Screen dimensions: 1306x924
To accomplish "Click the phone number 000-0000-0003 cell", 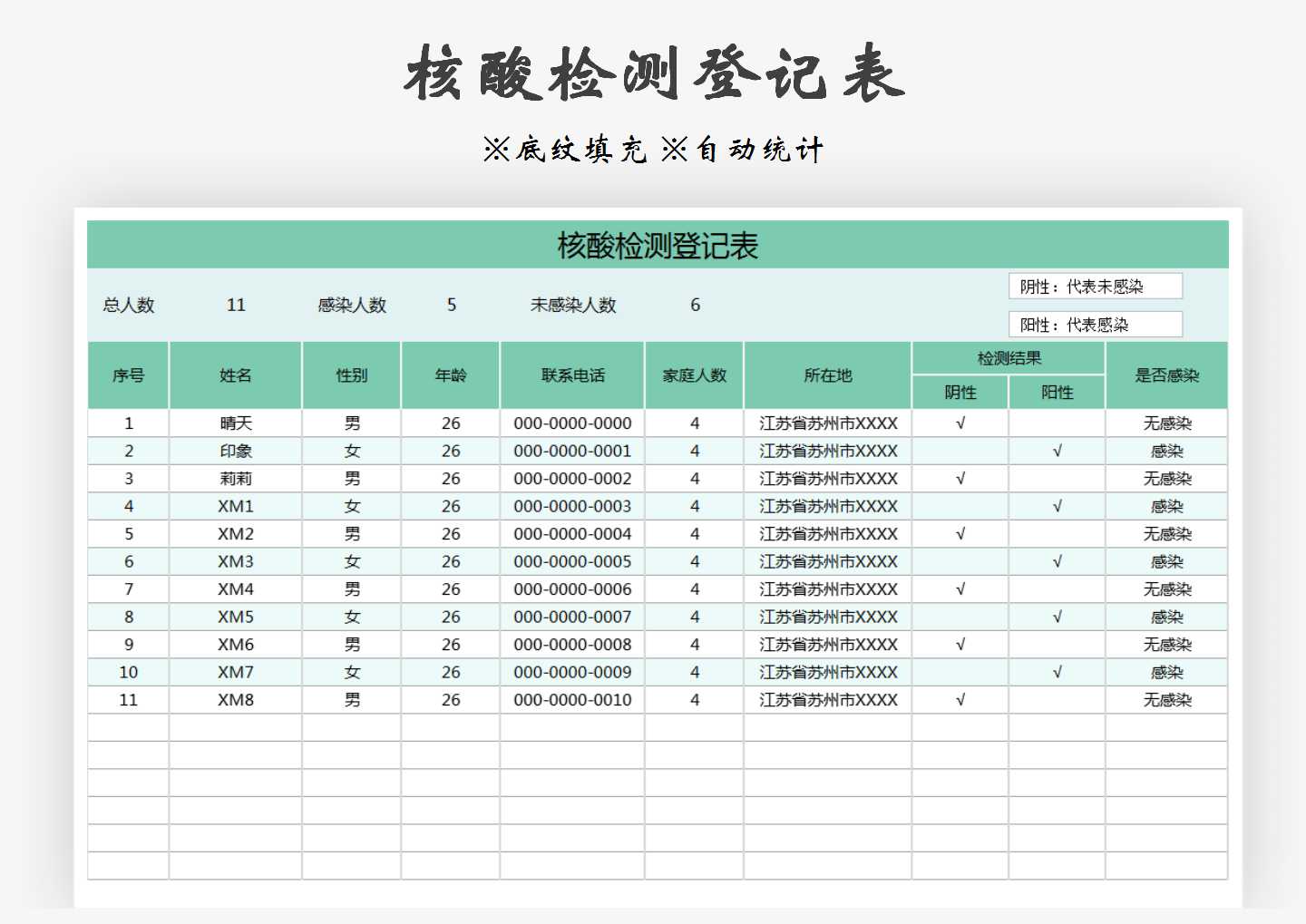I will (572, 506).
